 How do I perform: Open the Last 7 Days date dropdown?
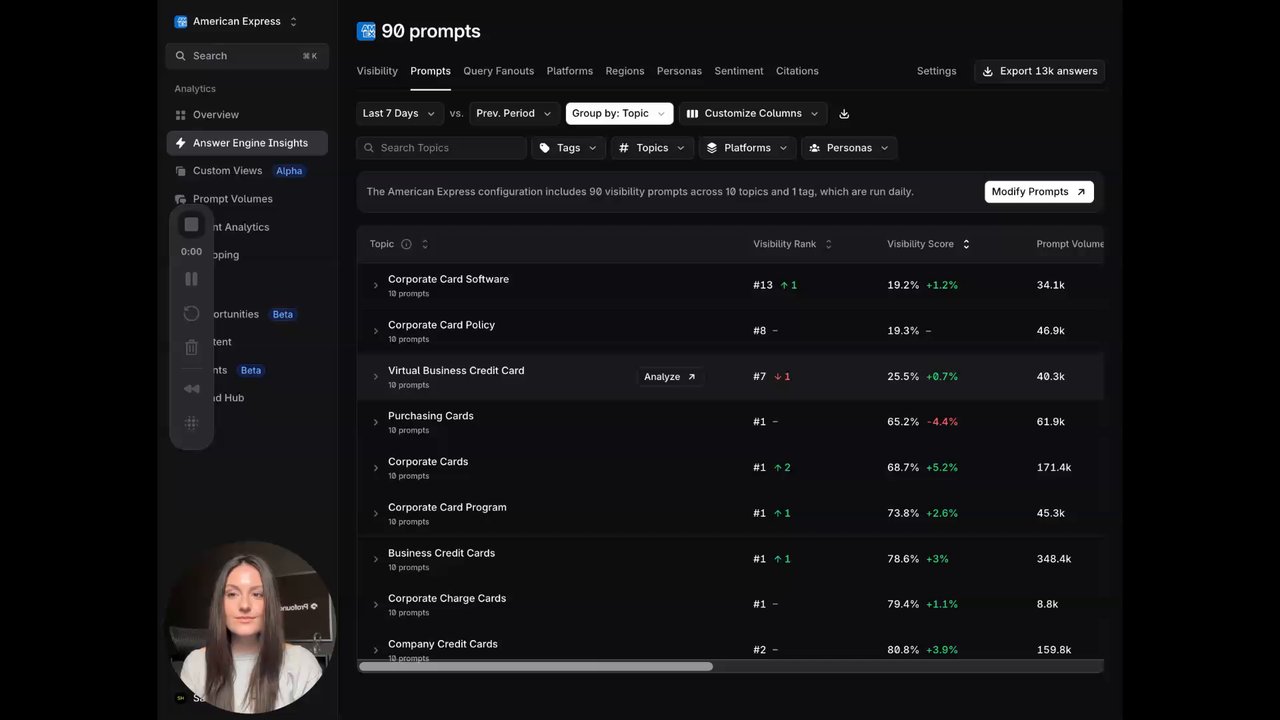(x=400, y=114)
